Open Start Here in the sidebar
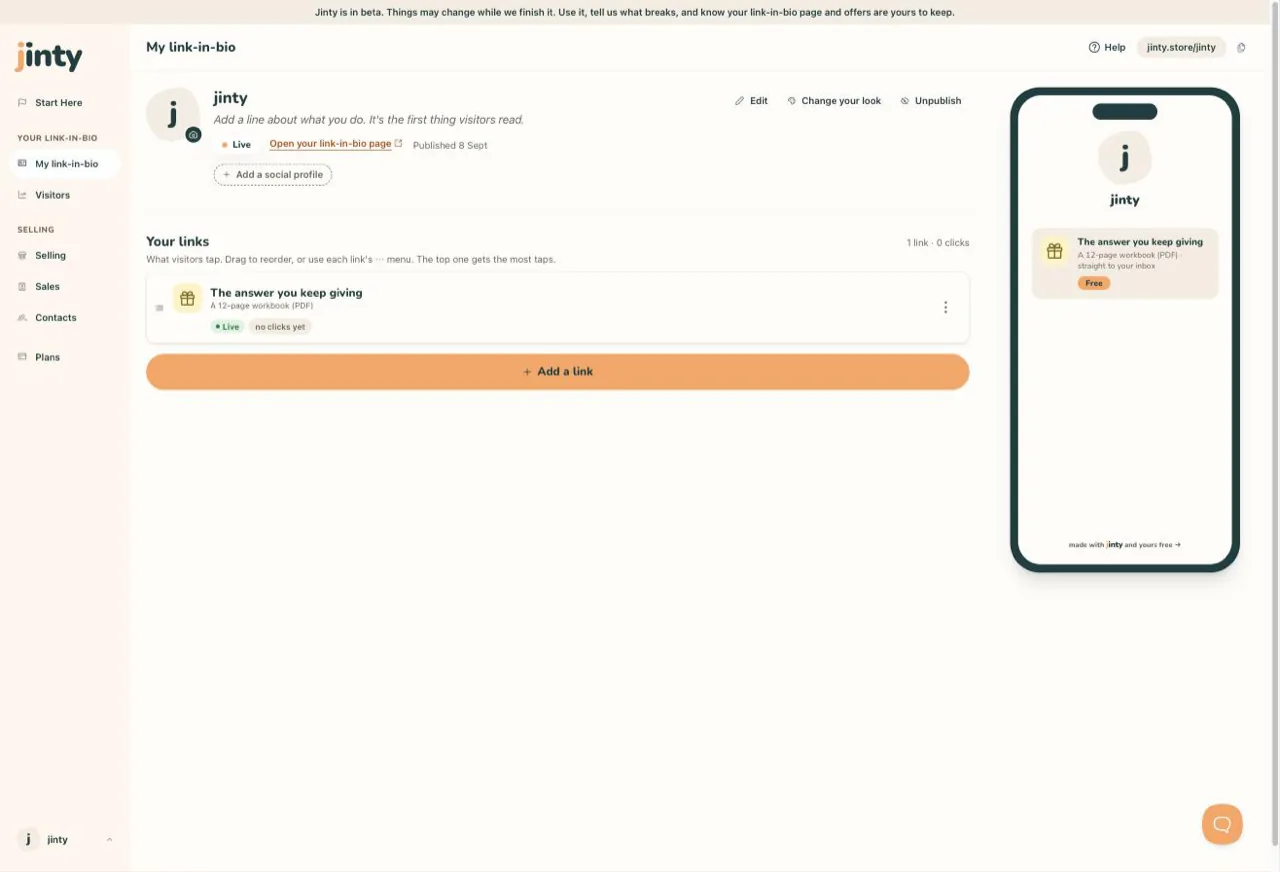The width and height of the screenshot is (1280, 872). click(59, 102)
